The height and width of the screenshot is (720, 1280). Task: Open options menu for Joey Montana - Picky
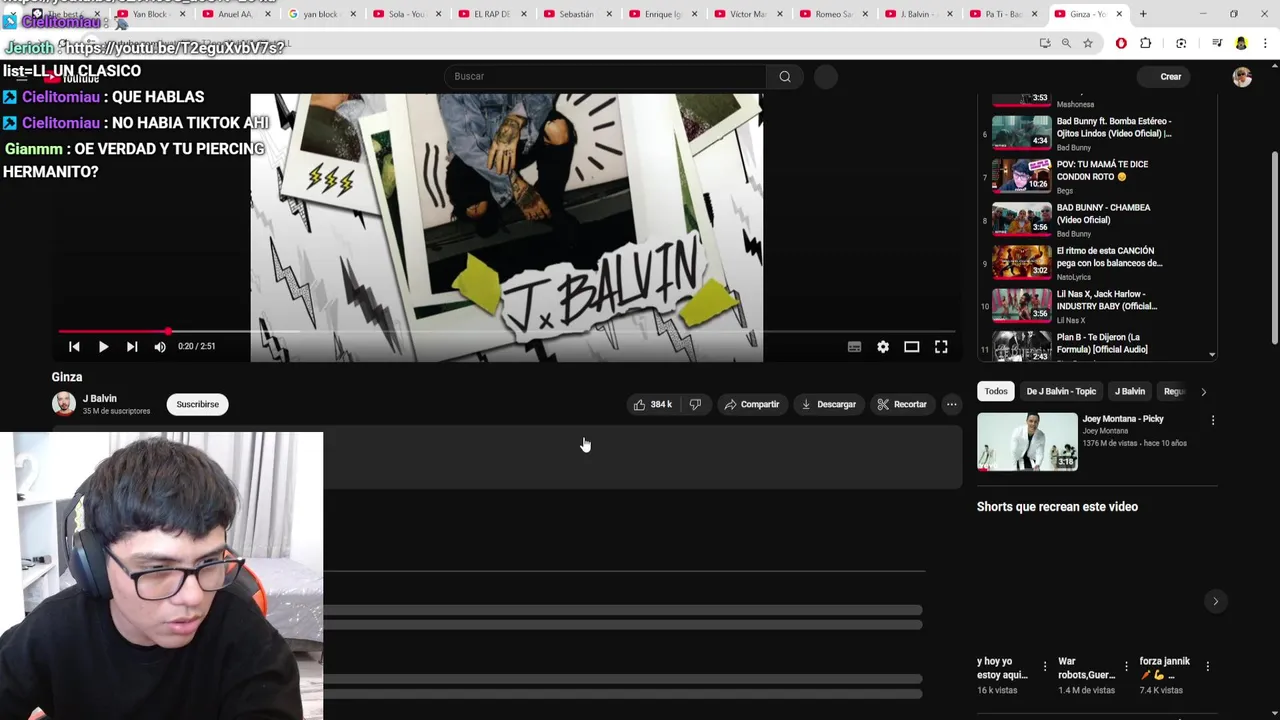tap(1213, 421)
